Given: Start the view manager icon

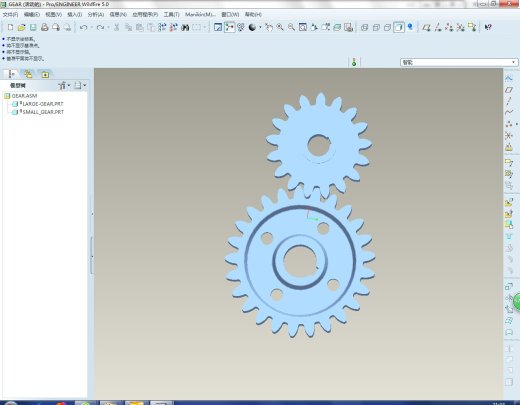Looking at the screenshot, I should 348,27.
